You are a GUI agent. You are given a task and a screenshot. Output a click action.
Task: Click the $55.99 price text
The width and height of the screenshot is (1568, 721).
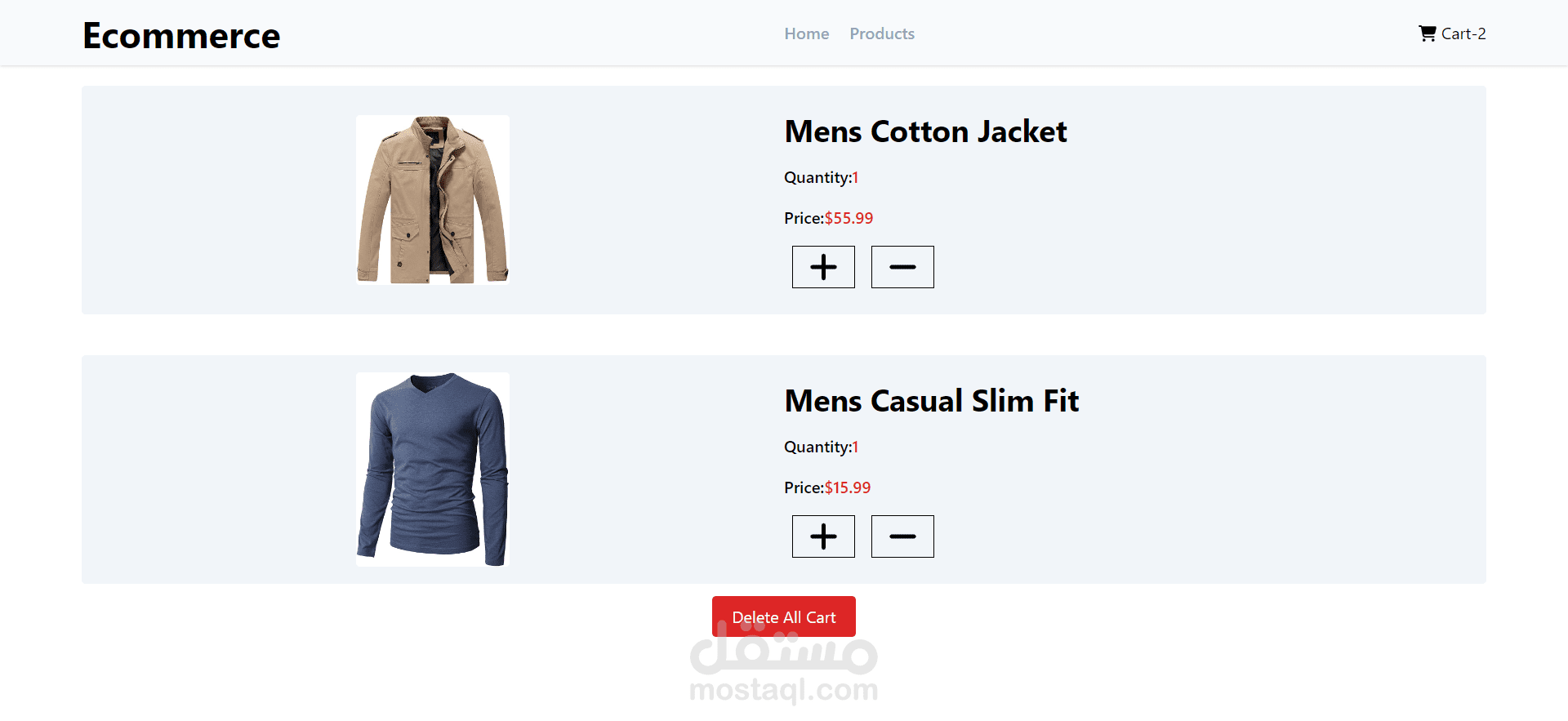(x=849, y=218)
